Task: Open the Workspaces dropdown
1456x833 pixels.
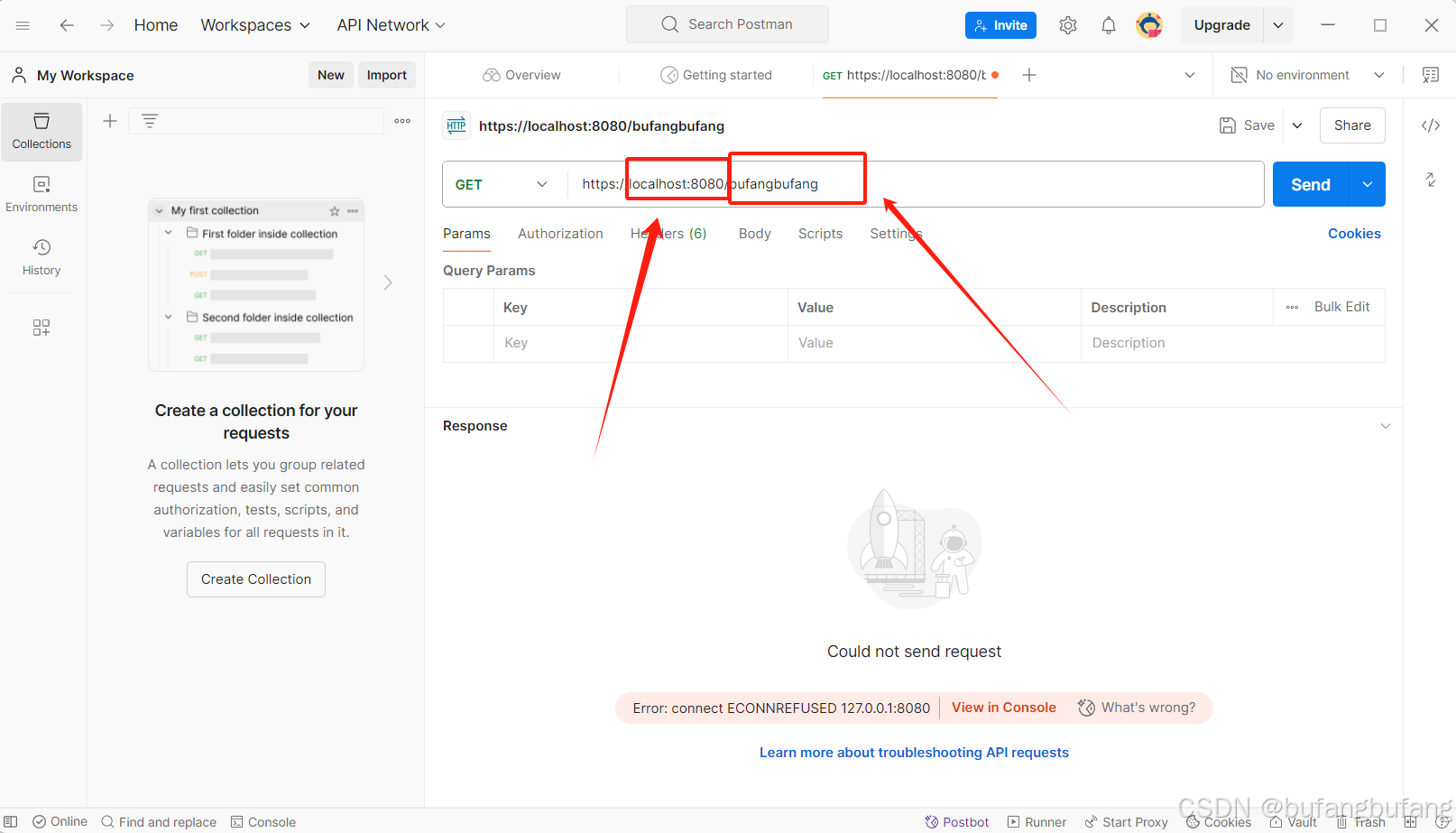Action: click(255, 25)
